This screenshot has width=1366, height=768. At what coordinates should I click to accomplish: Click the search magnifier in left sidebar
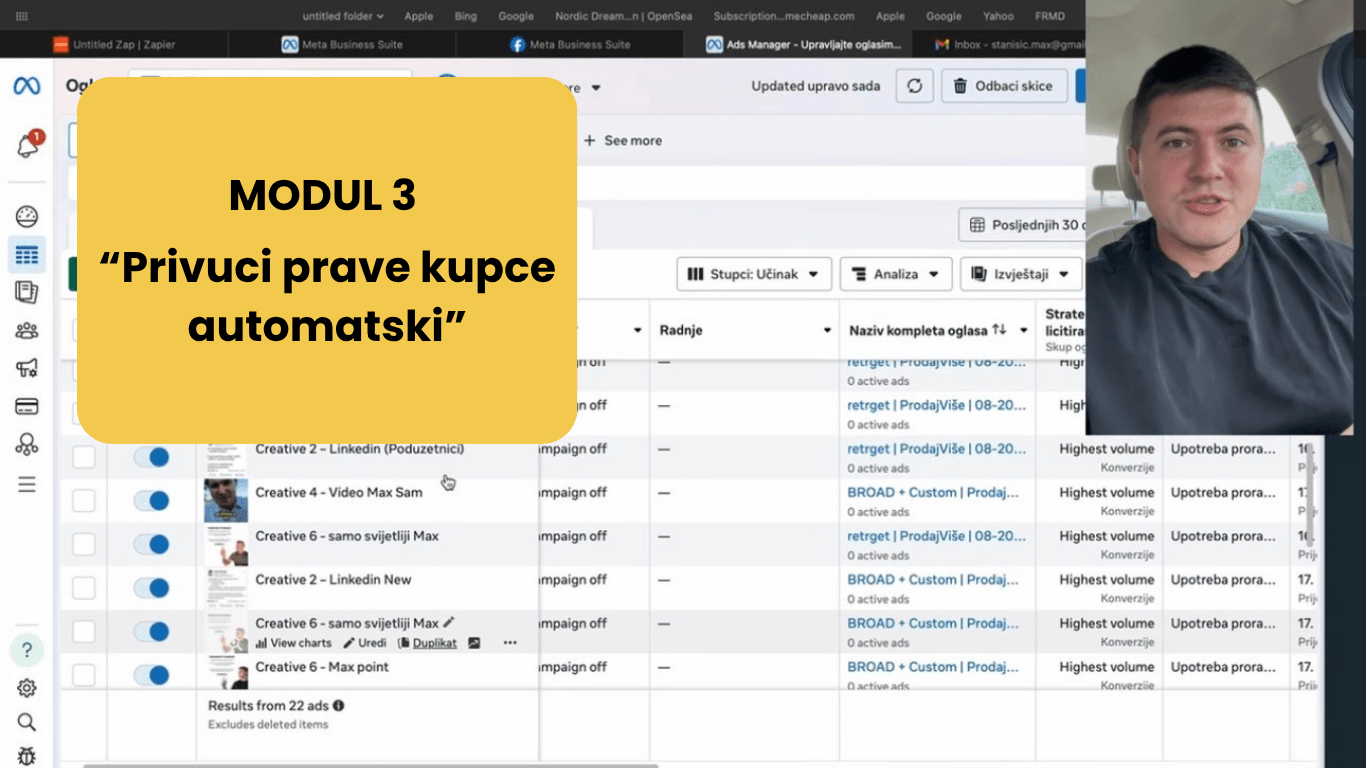27,722
